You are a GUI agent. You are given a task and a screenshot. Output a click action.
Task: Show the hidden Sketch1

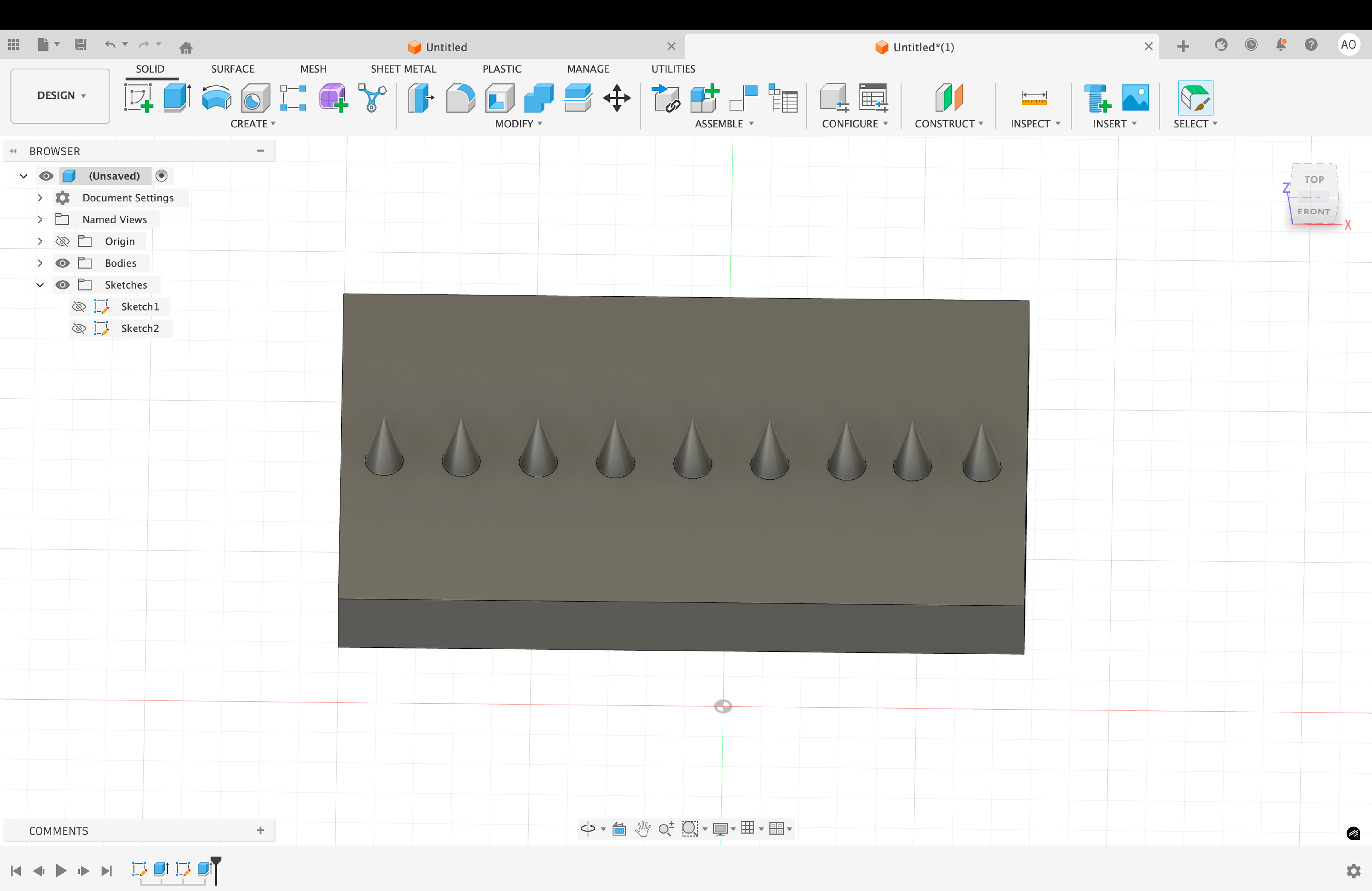[x=79, y=307]
